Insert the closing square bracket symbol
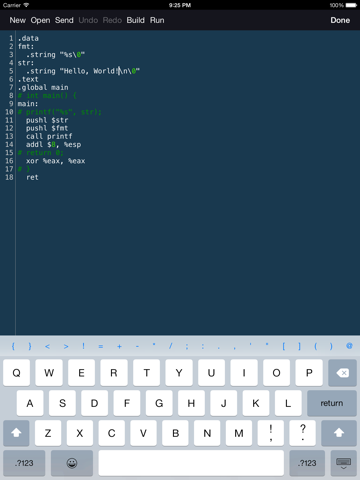 click(x=299, y=346)
